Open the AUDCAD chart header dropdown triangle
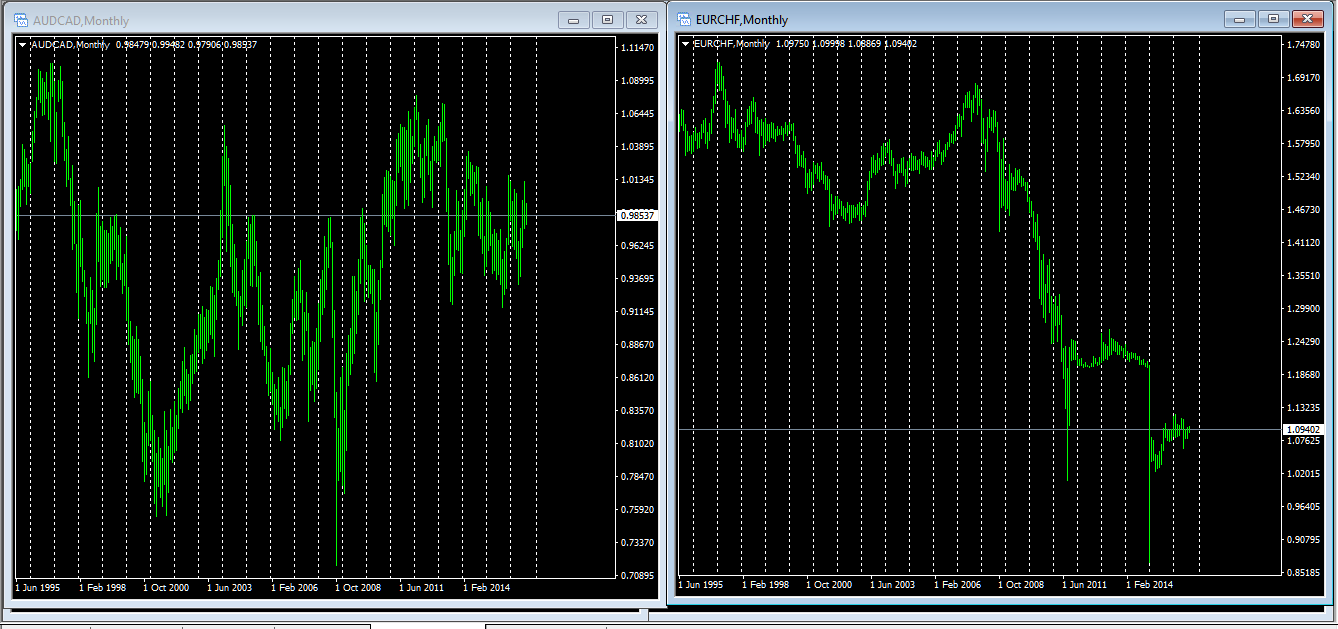Image resolution: width=1338 pixels, height=629 pixels. tap(22, 44)
